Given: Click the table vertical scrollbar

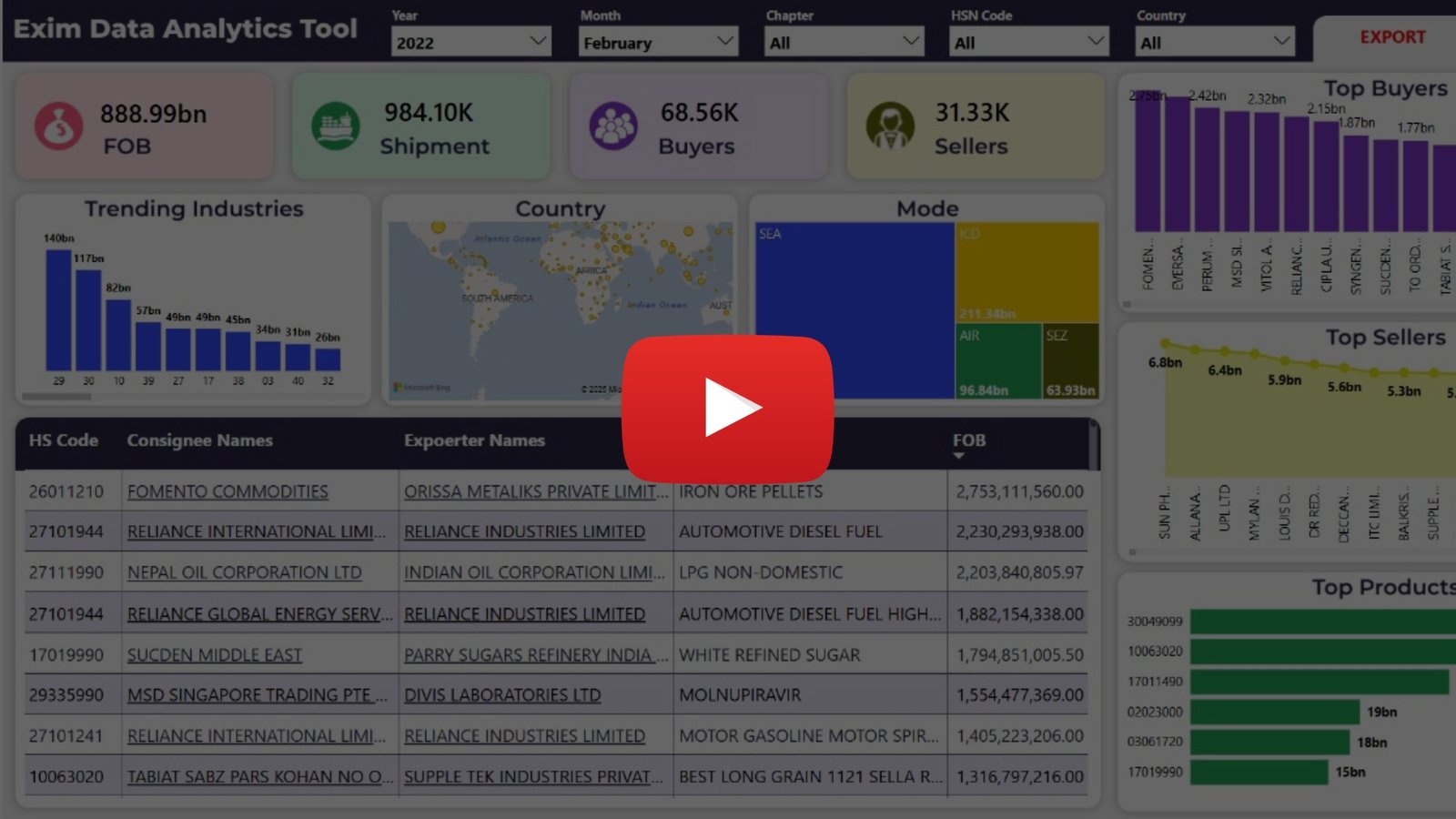Looking at the screenshot, I should pos(1095,446).
